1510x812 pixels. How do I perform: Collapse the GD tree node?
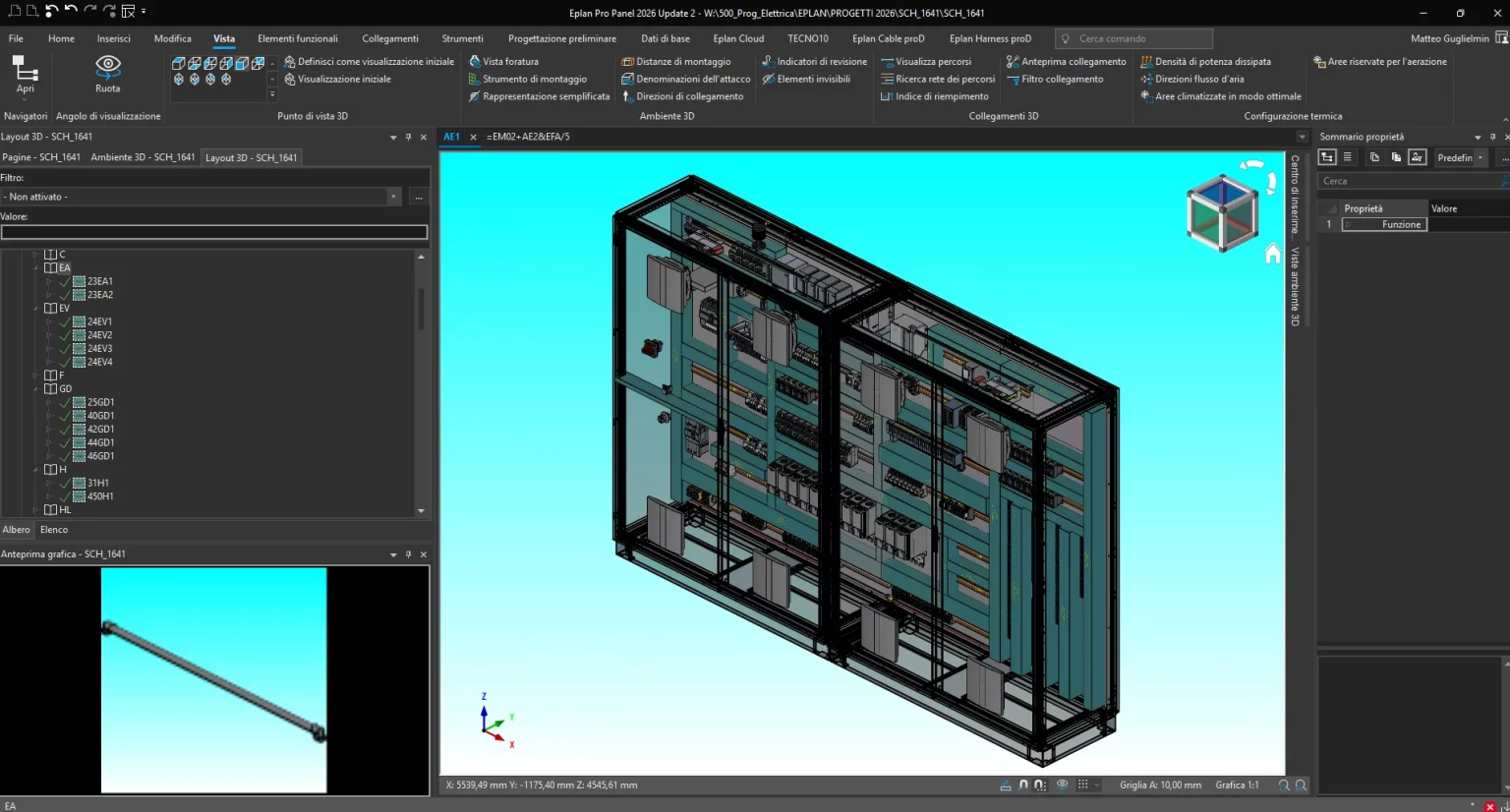point(37,388)
